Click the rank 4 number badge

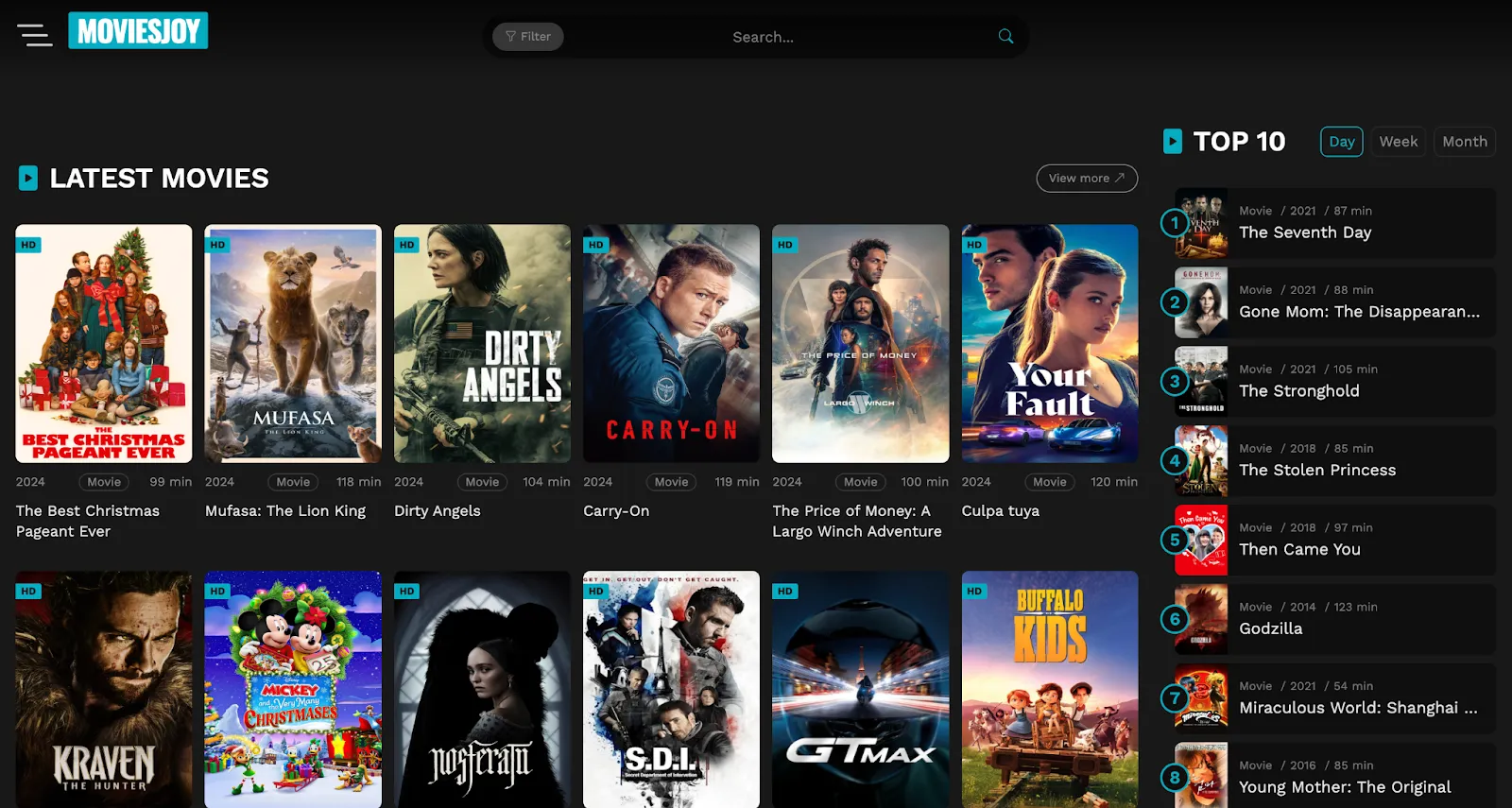pos(1175,461)
